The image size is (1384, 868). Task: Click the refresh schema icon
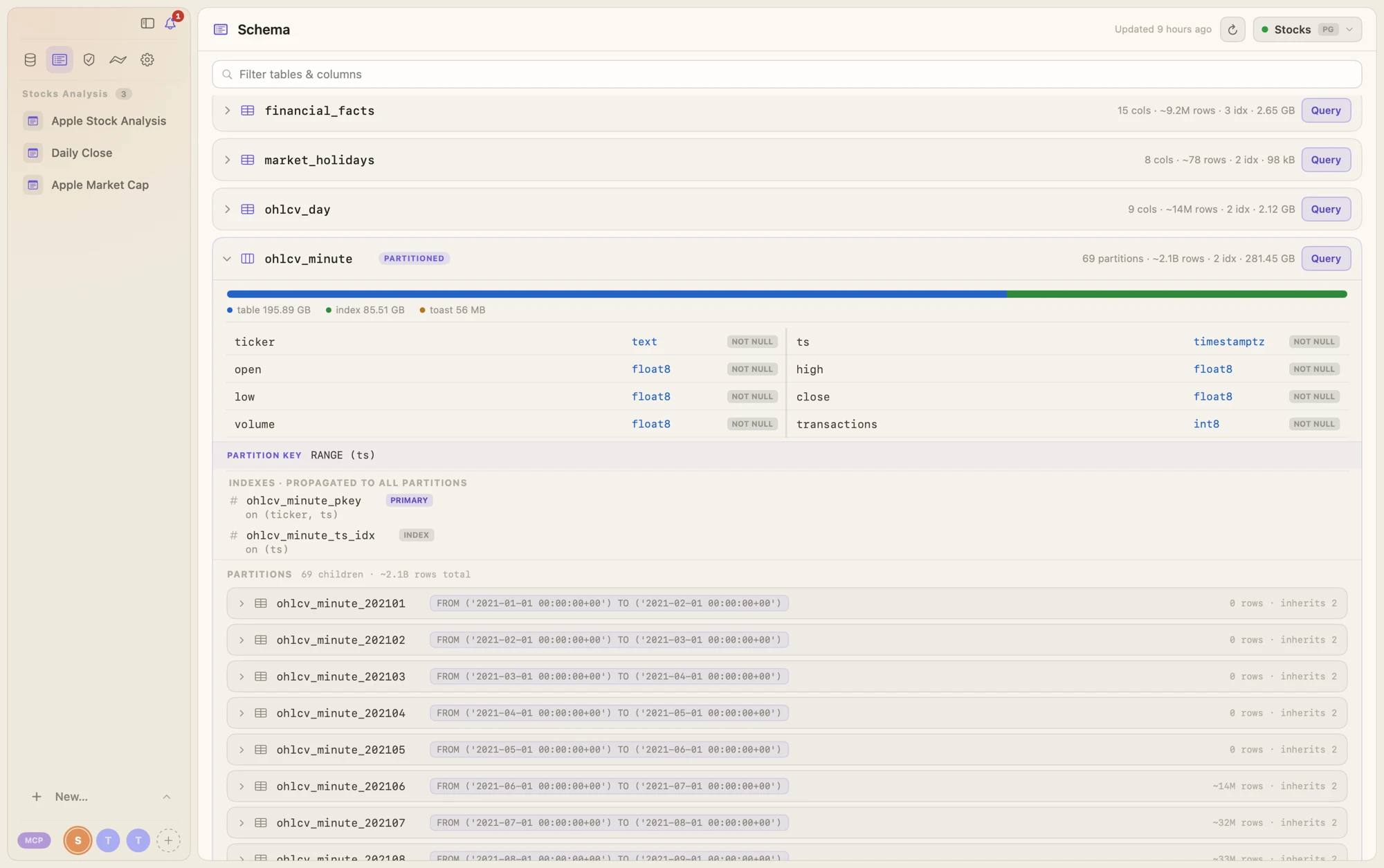tap(1232, 29)
